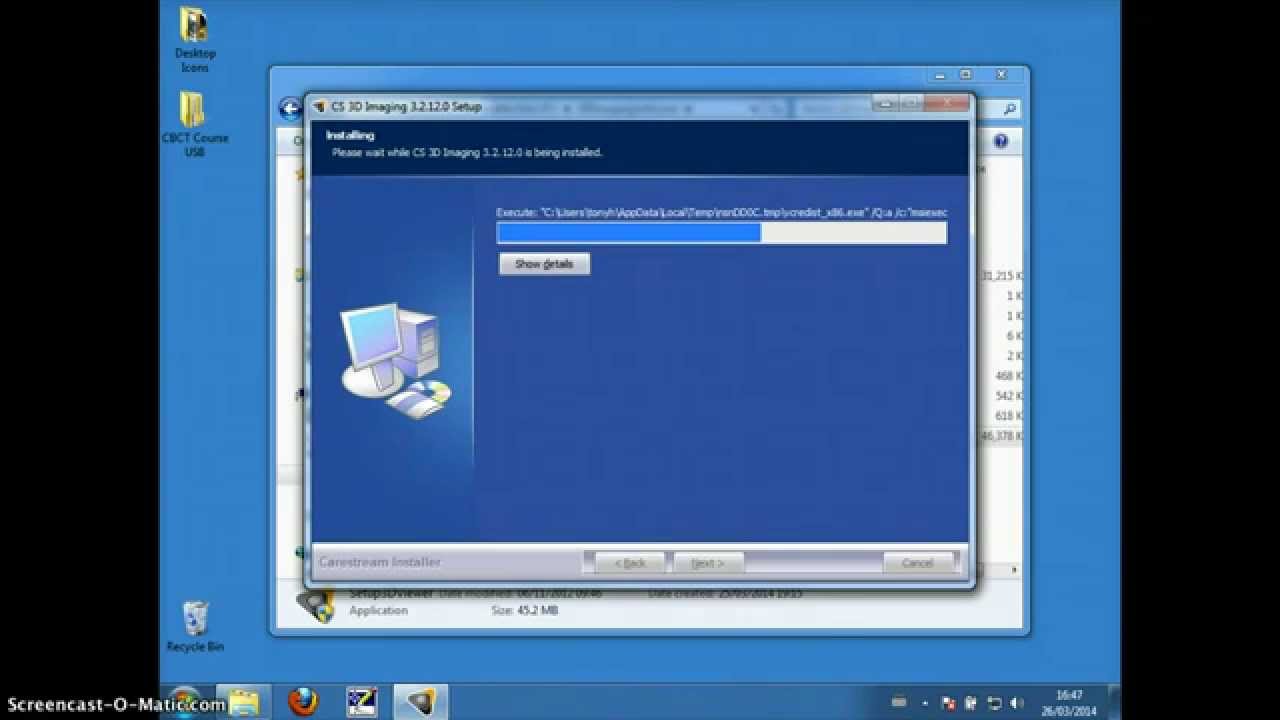Open Windows Explorer from the taskbar
Image resolution: width=1280 pixels, height=720 pixels.
click(243, 702)
